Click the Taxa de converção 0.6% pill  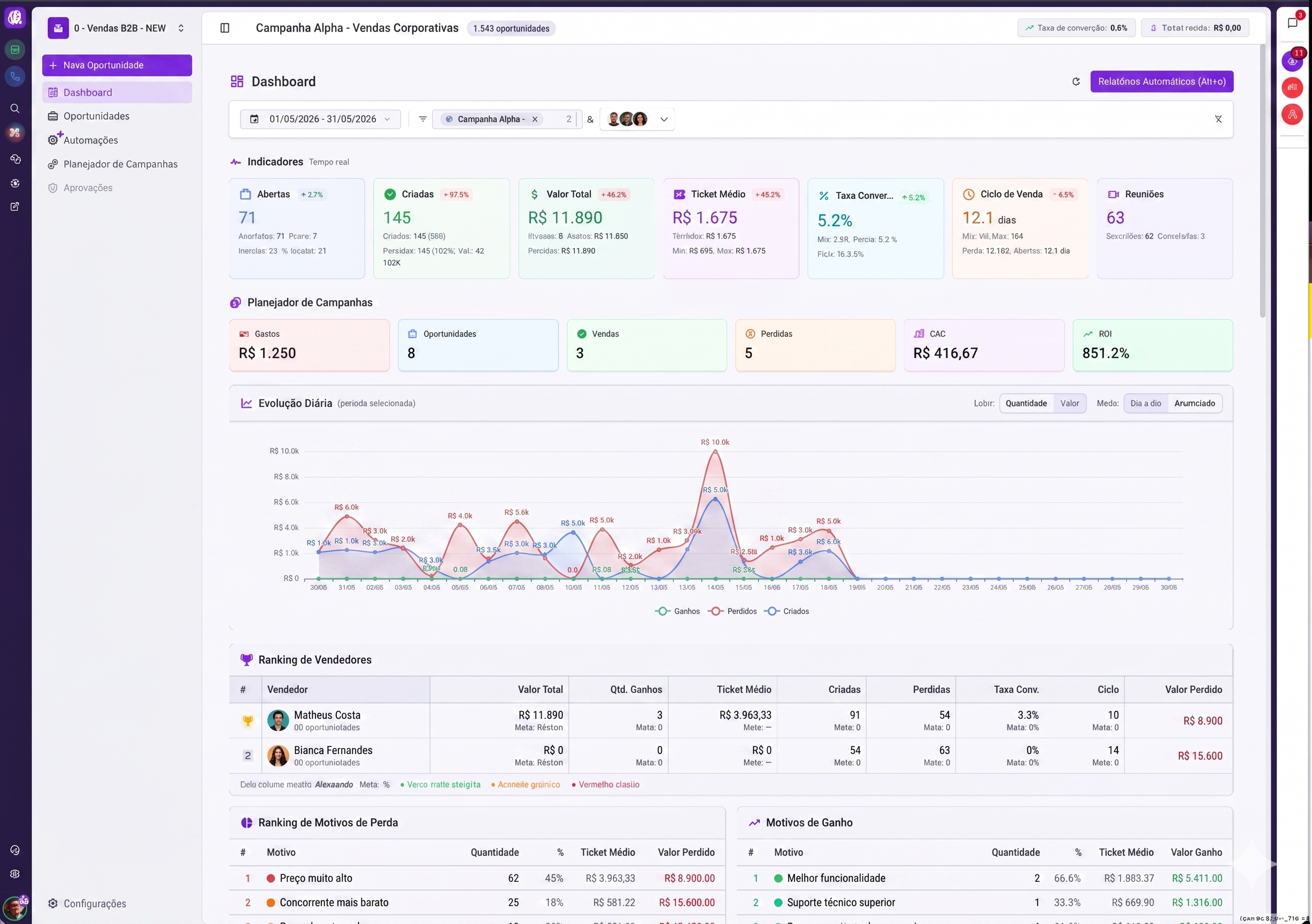(1076, 28)
